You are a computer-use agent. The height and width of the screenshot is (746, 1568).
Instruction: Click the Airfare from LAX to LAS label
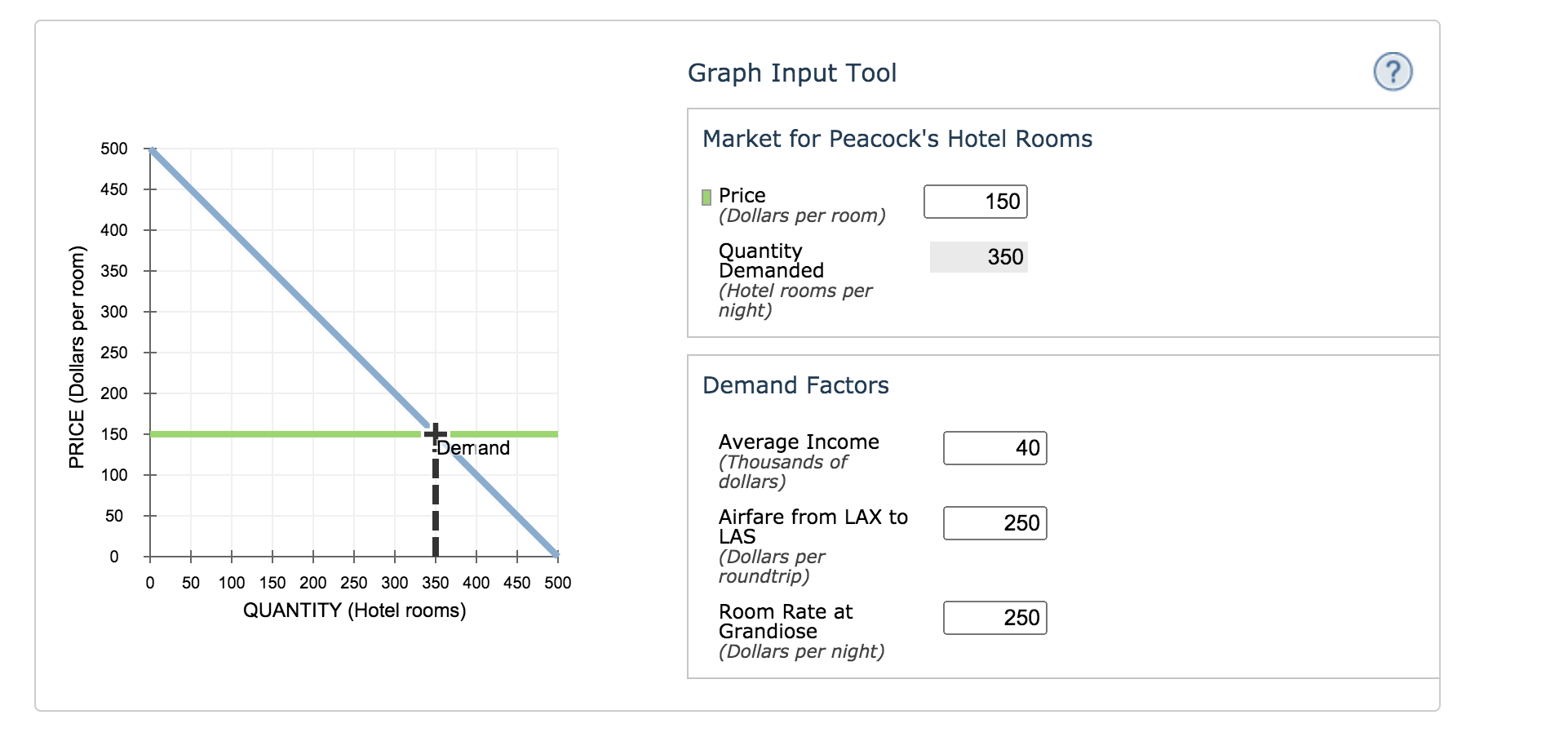pyautogui.click(x=813, y=526)
